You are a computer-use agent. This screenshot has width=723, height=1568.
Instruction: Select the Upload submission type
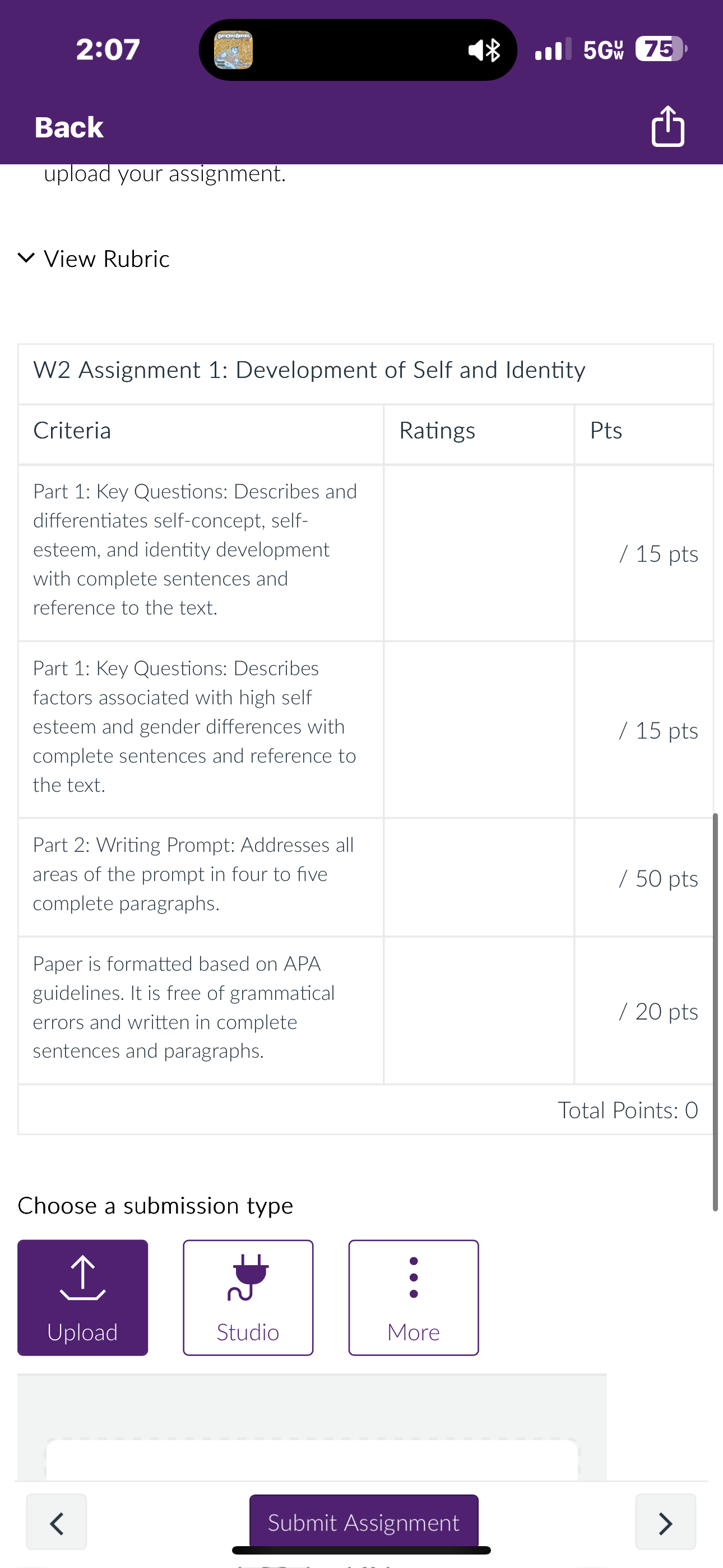[x=83, y=1297]
